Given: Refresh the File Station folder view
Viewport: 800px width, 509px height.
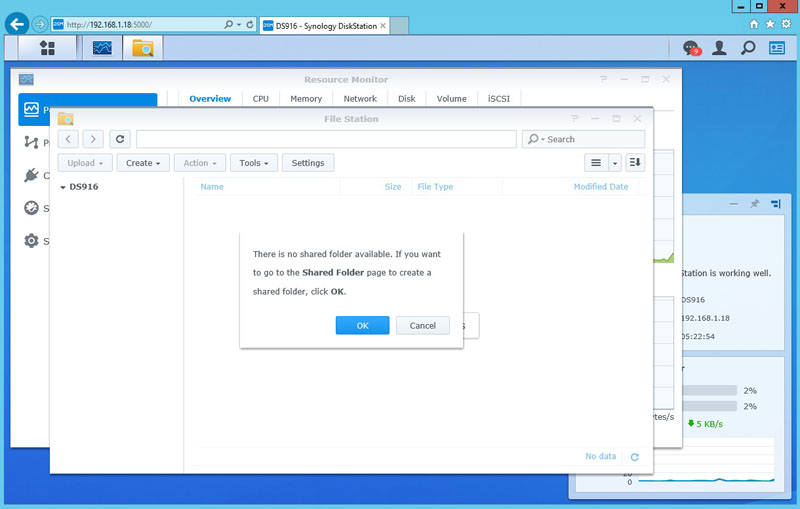Looking at the screenshot, I should point(120,139).
